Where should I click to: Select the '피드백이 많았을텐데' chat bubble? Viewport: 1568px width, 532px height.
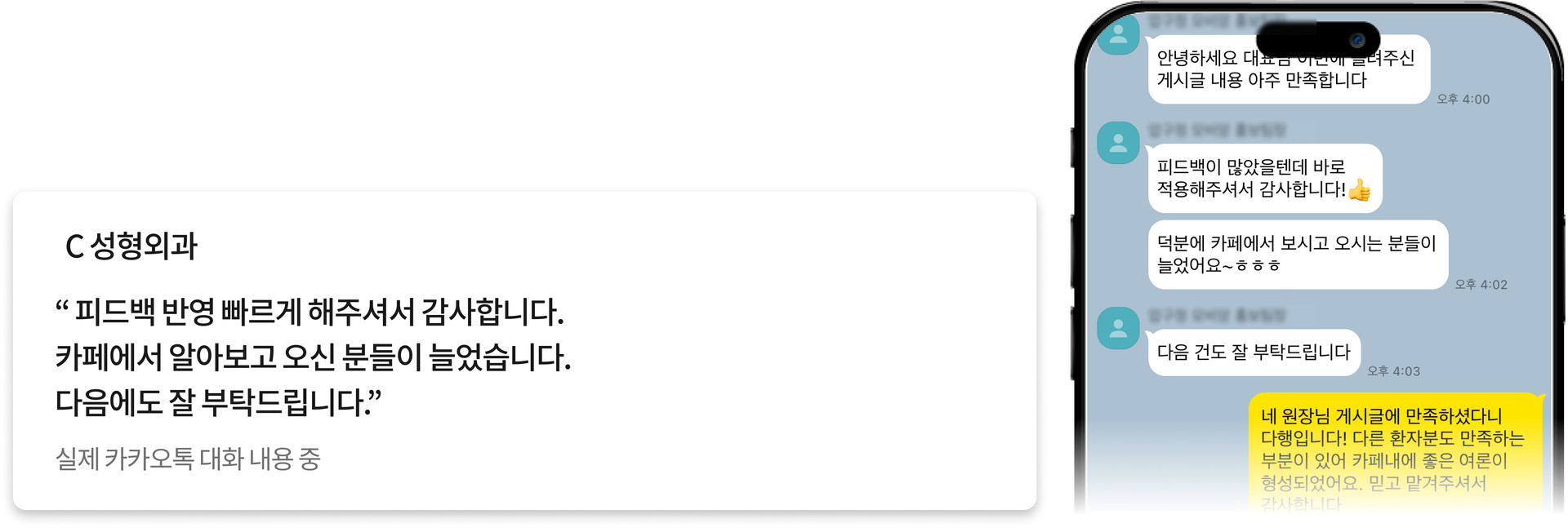(x=1264, y=179)
